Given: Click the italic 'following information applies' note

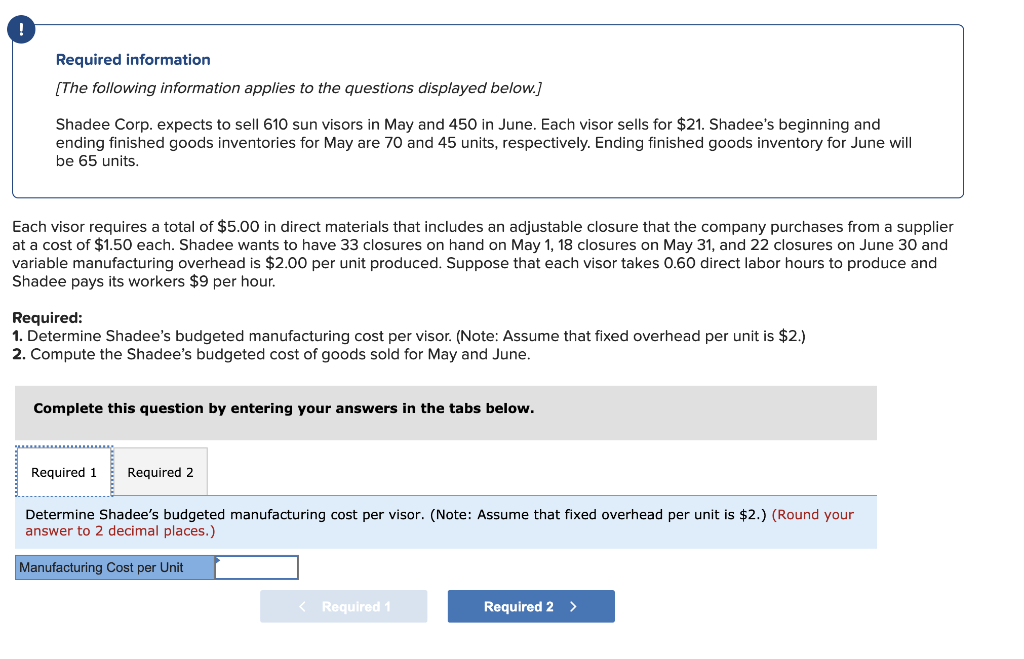Looking at the screenshot, I should 299,88.
